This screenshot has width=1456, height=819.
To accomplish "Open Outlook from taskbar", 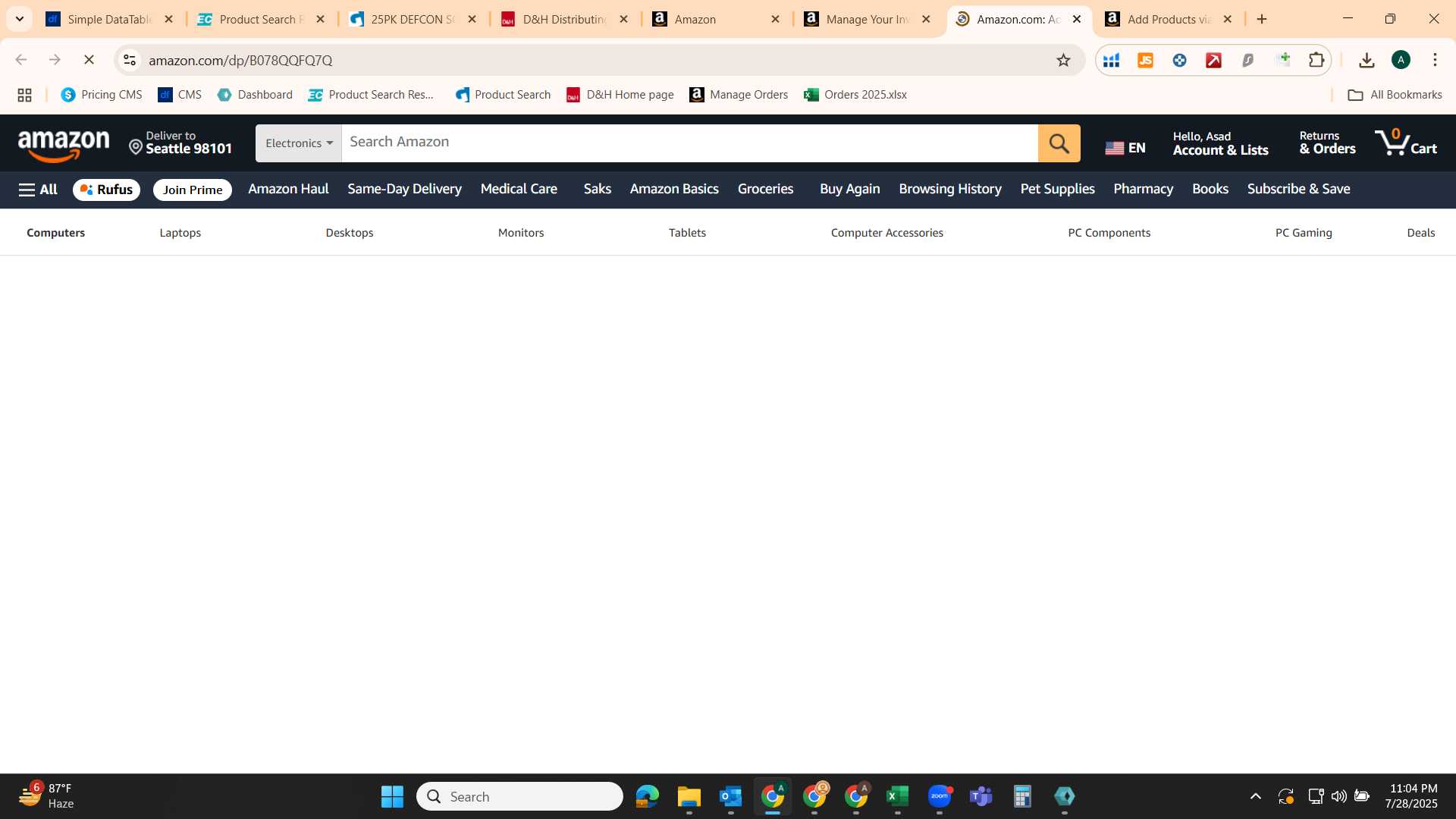I will click(730, 796).
